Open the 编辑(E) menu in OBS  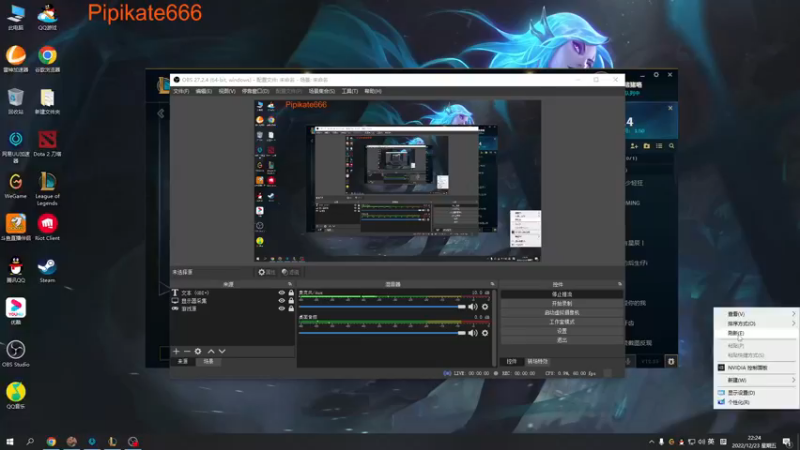(x=204, y=91)
